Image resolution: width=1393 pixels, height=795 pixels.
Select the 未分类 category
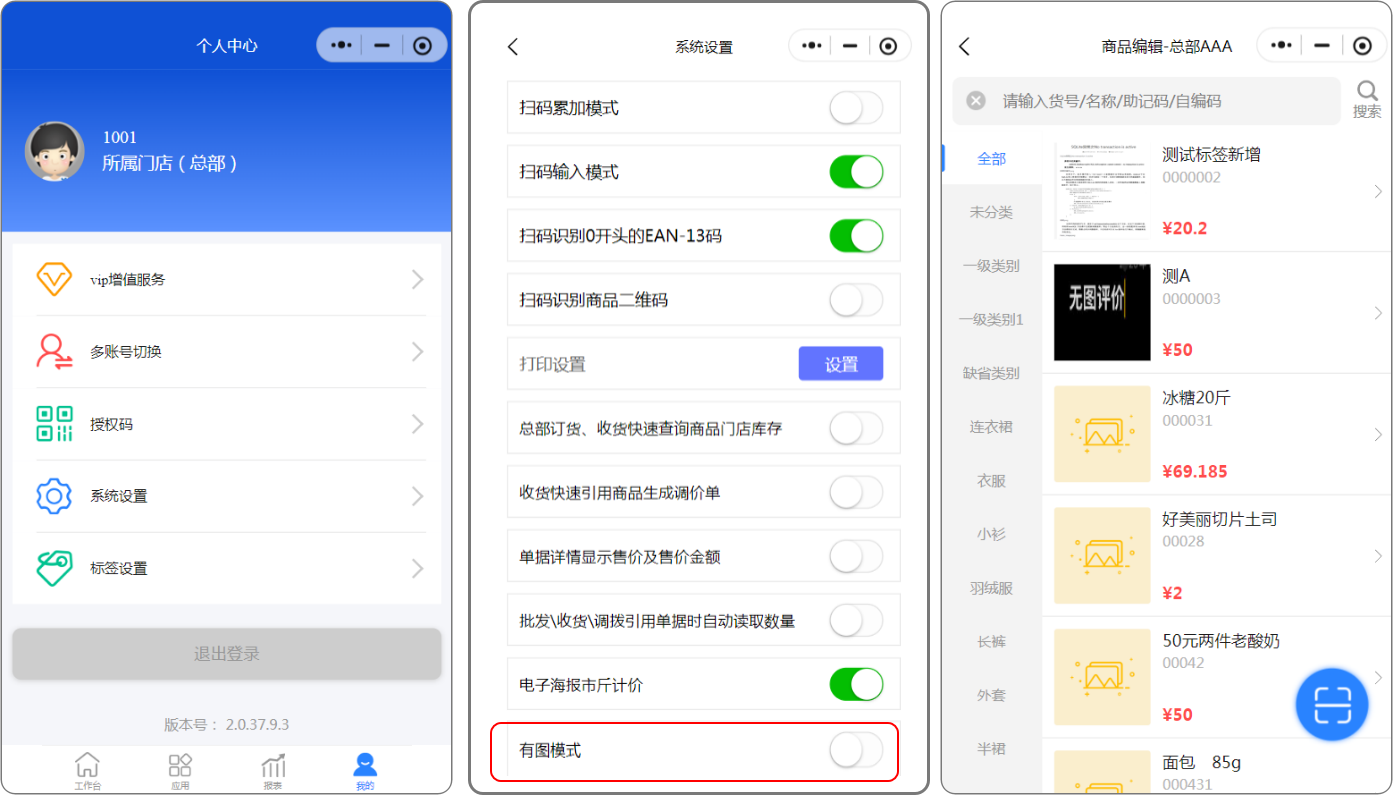992,212
